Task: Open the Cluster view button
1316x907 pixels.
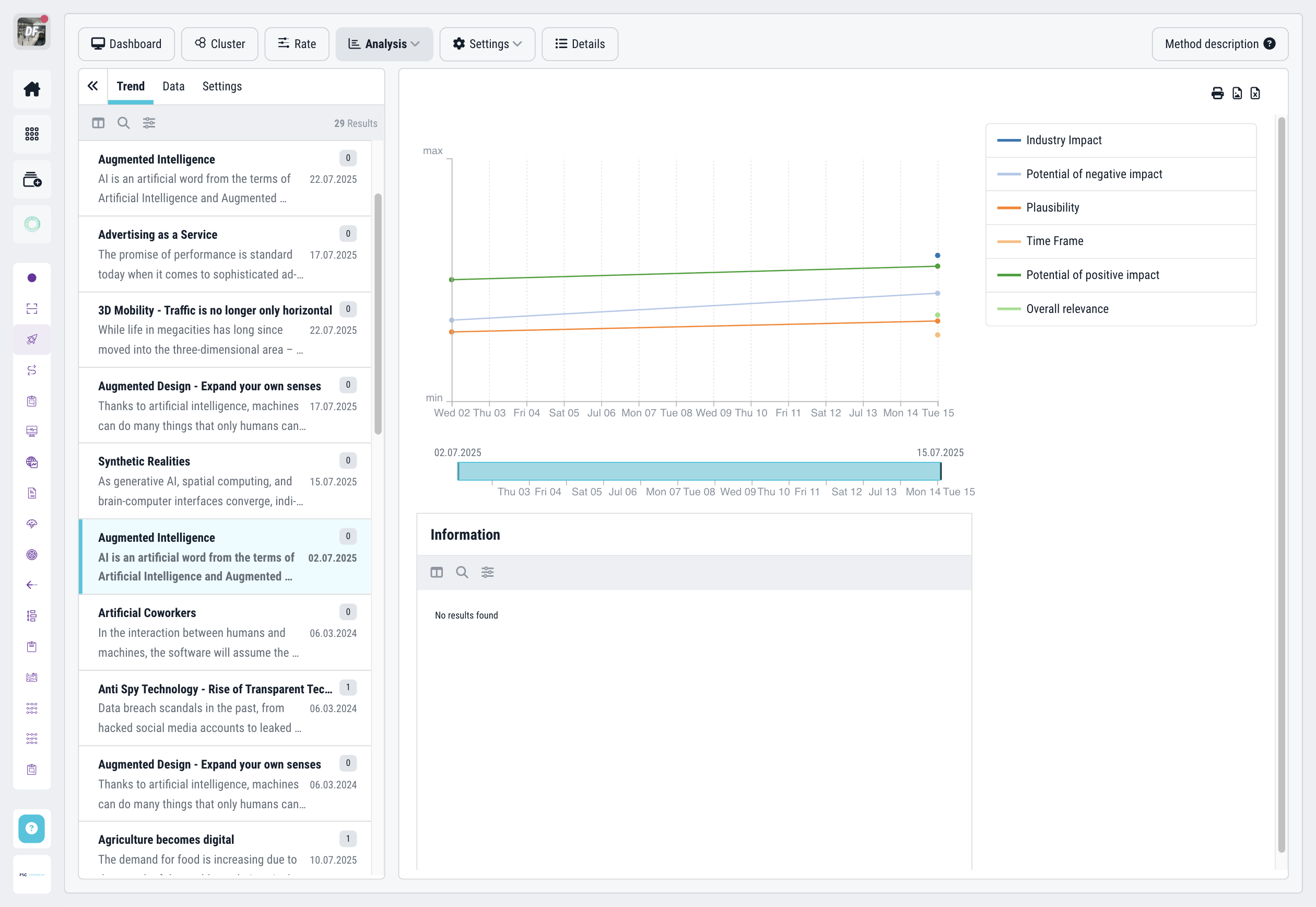Action: (220, 44)
